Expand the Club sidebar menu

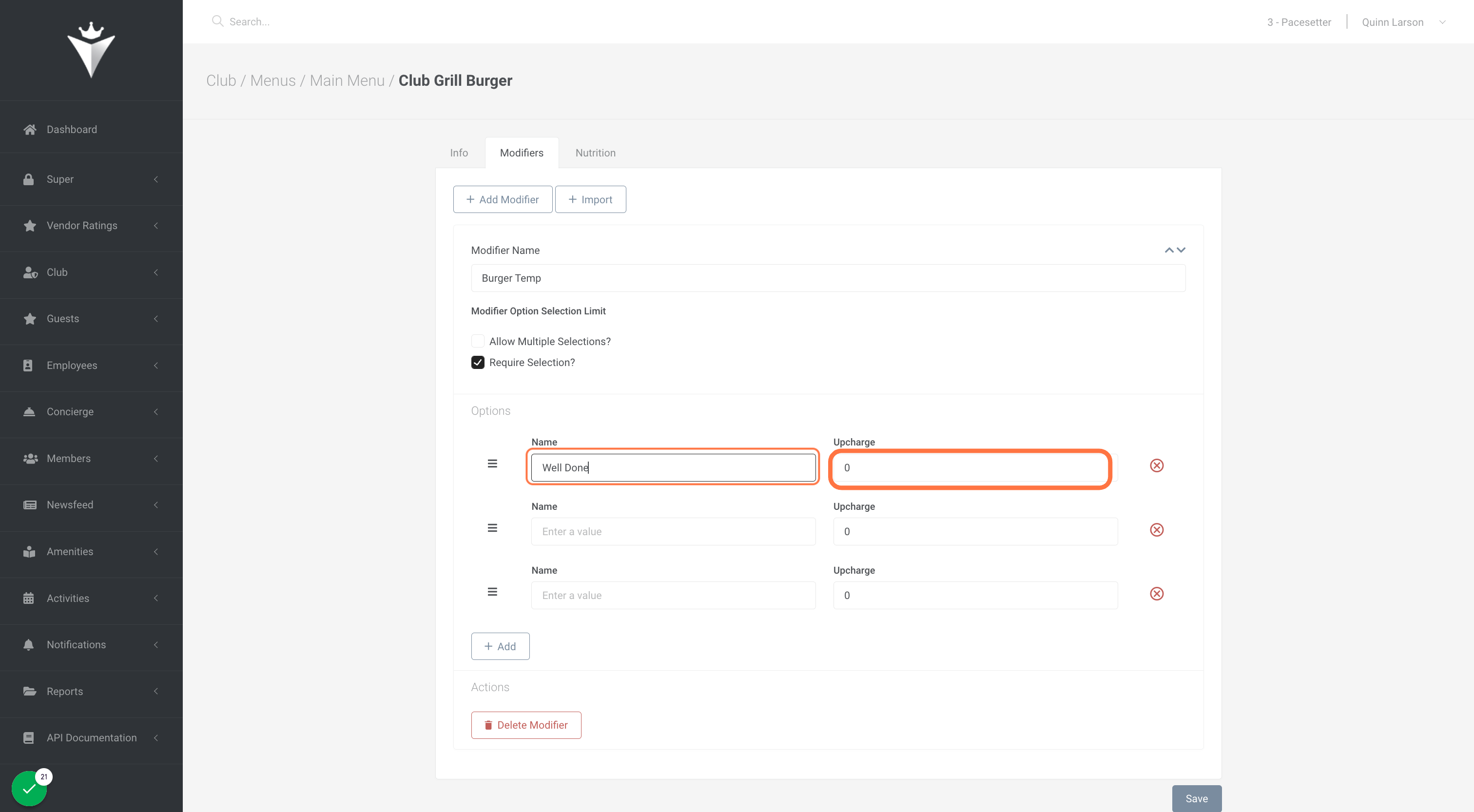tap(91, 272)
